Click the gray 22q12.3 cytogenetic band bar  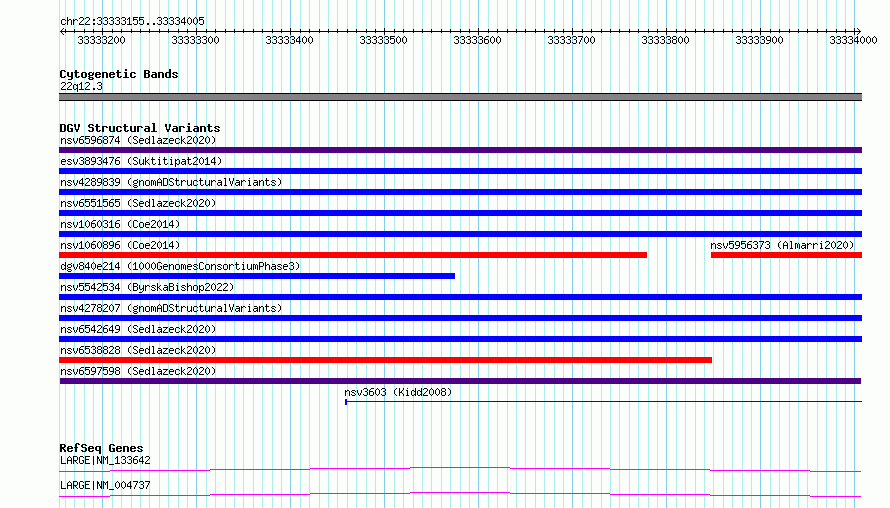pyautogui.click(x=460, y=97)
